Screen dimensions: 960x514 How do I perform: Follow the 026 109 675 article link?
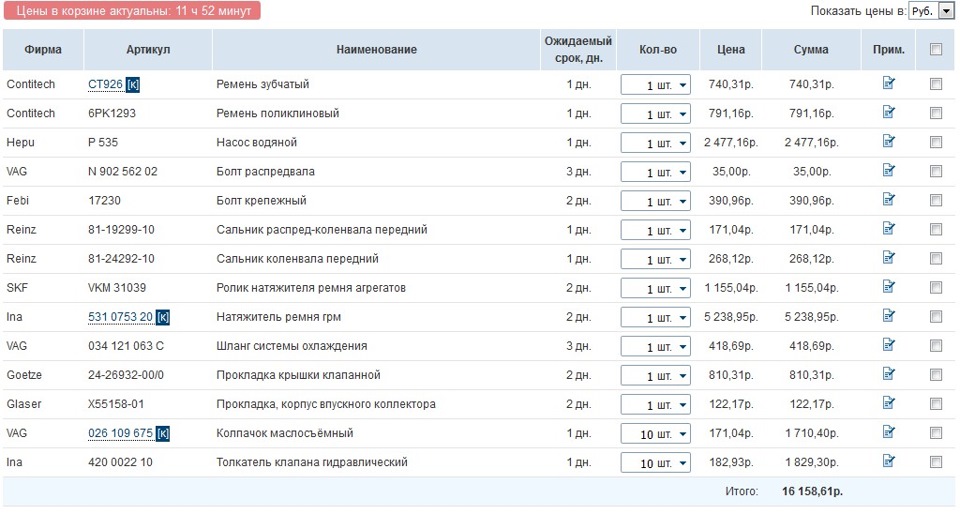coord(120,434)
